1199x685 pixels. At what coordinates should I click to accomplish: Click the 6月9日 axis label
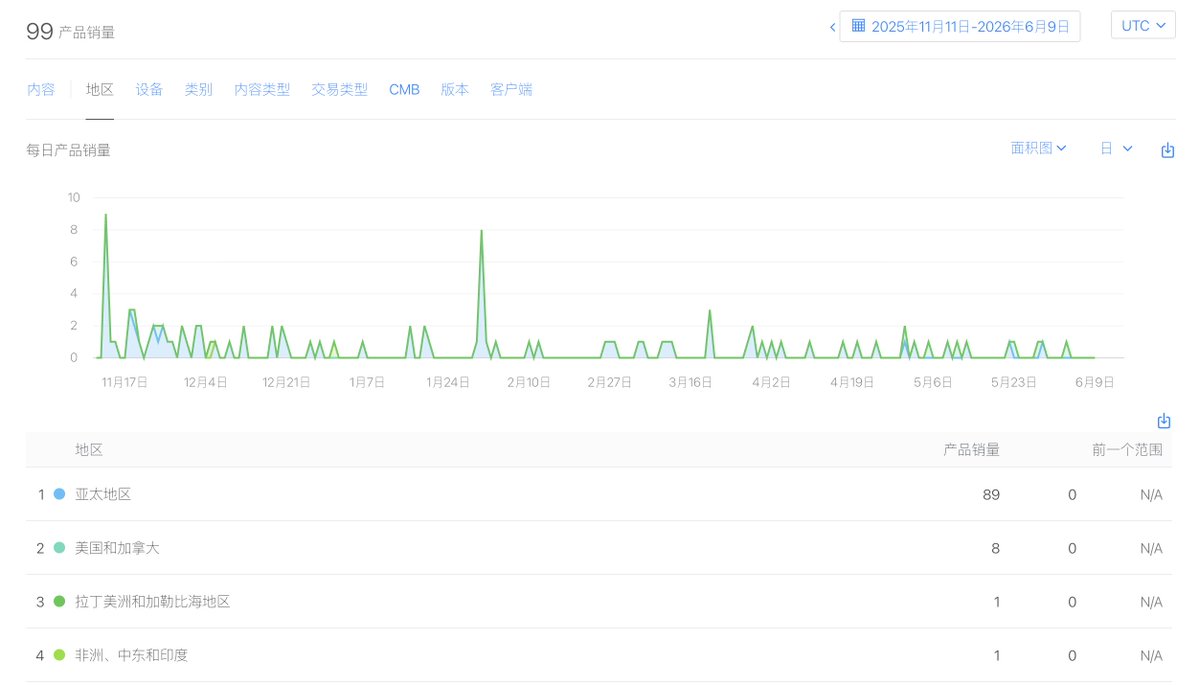pos(1094,382)
